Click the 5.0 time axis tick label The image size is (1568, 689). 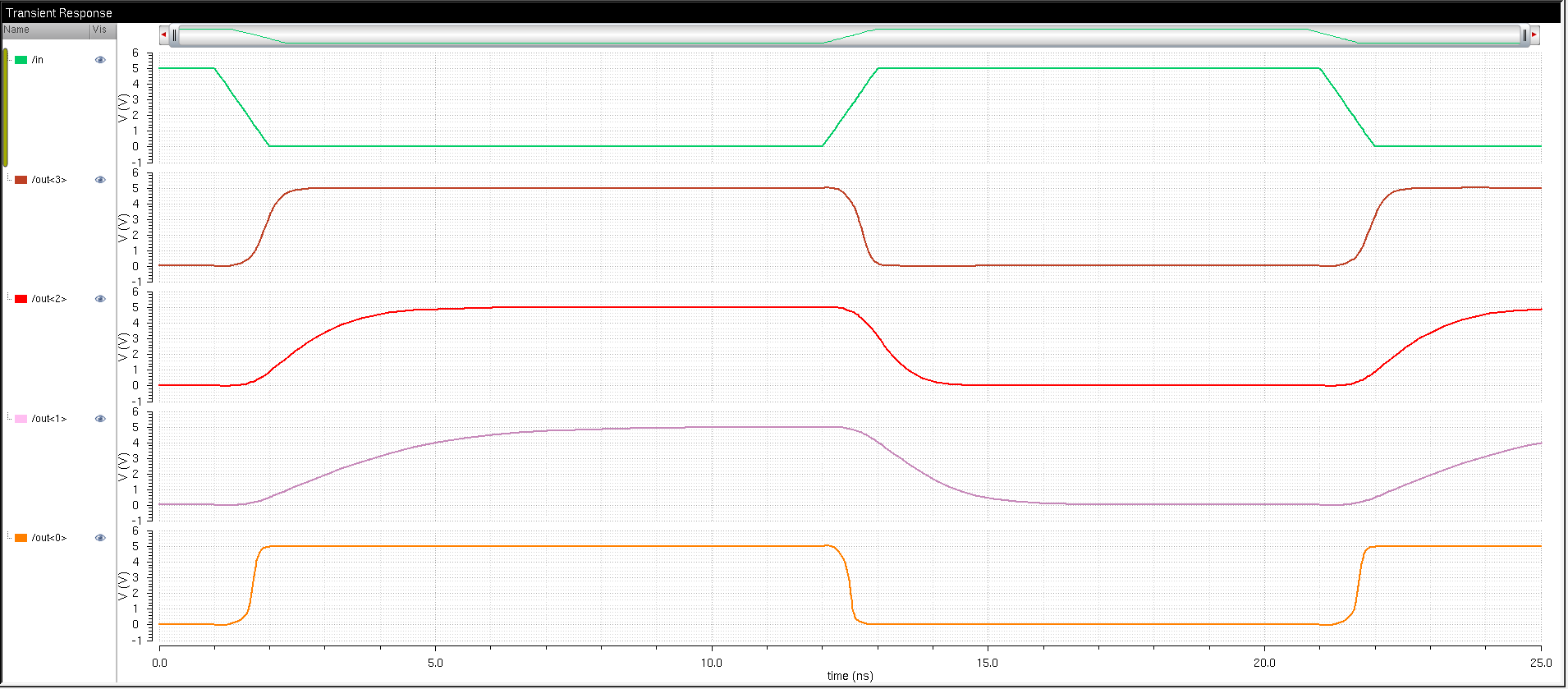click(x=435, y=663)
